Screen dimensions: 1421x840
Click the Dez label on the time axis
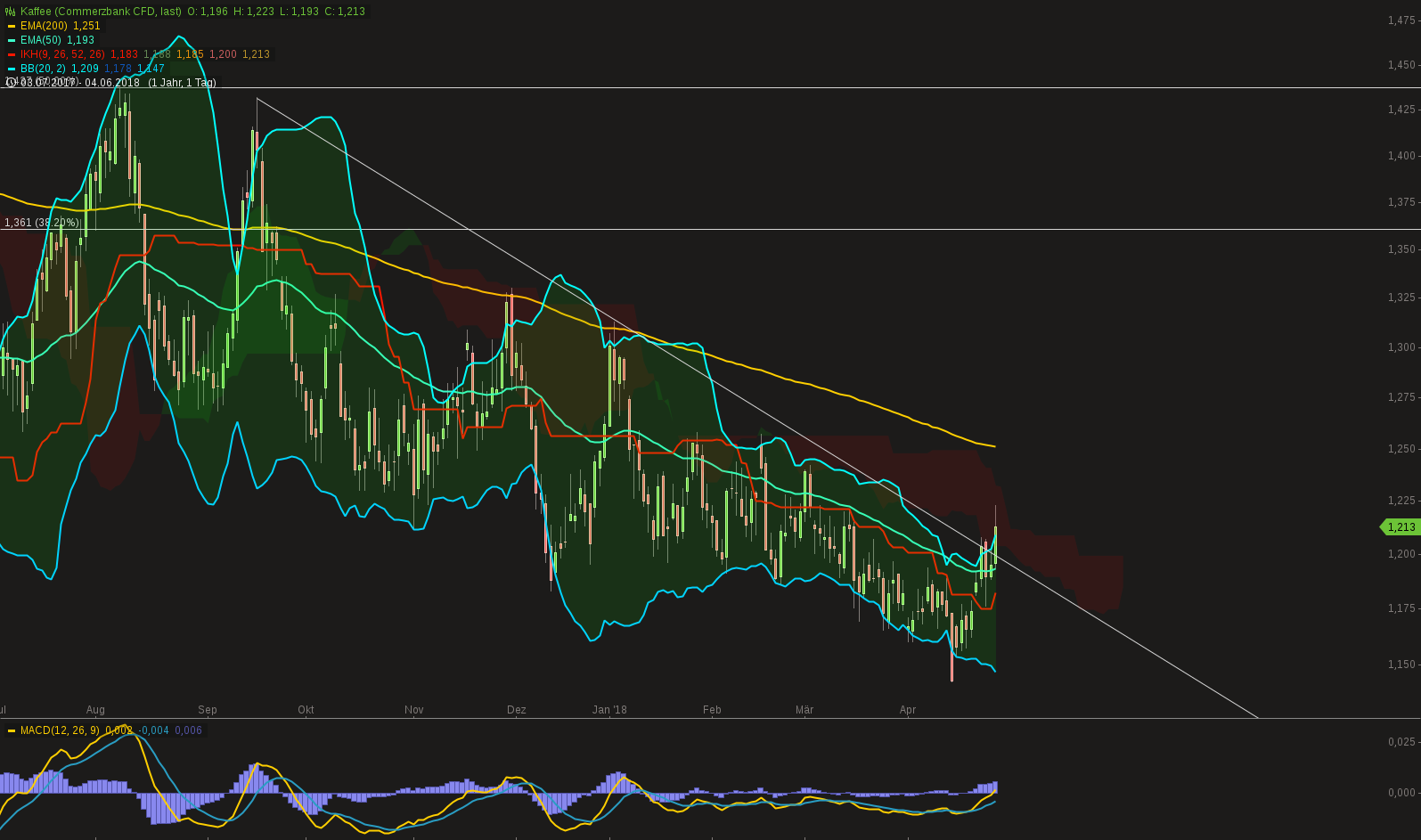coord(517,710)
